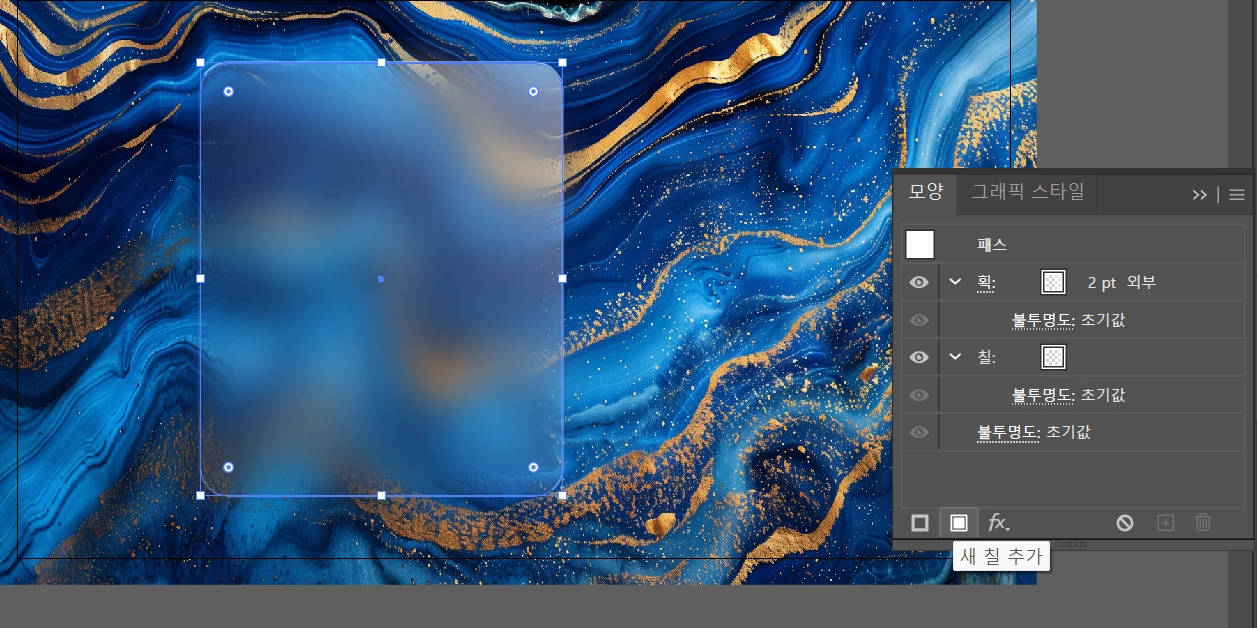Click 초기값 in the stroke opacity row
The image size is (1257, 628).
(x=1103, y=321)
